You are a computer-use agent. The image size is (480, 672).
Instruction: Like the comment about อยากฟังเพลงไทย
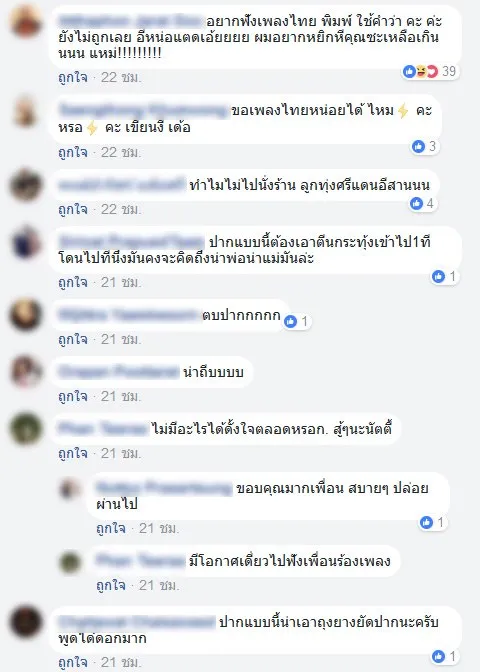pyautogui.click(x=73, y=78)
